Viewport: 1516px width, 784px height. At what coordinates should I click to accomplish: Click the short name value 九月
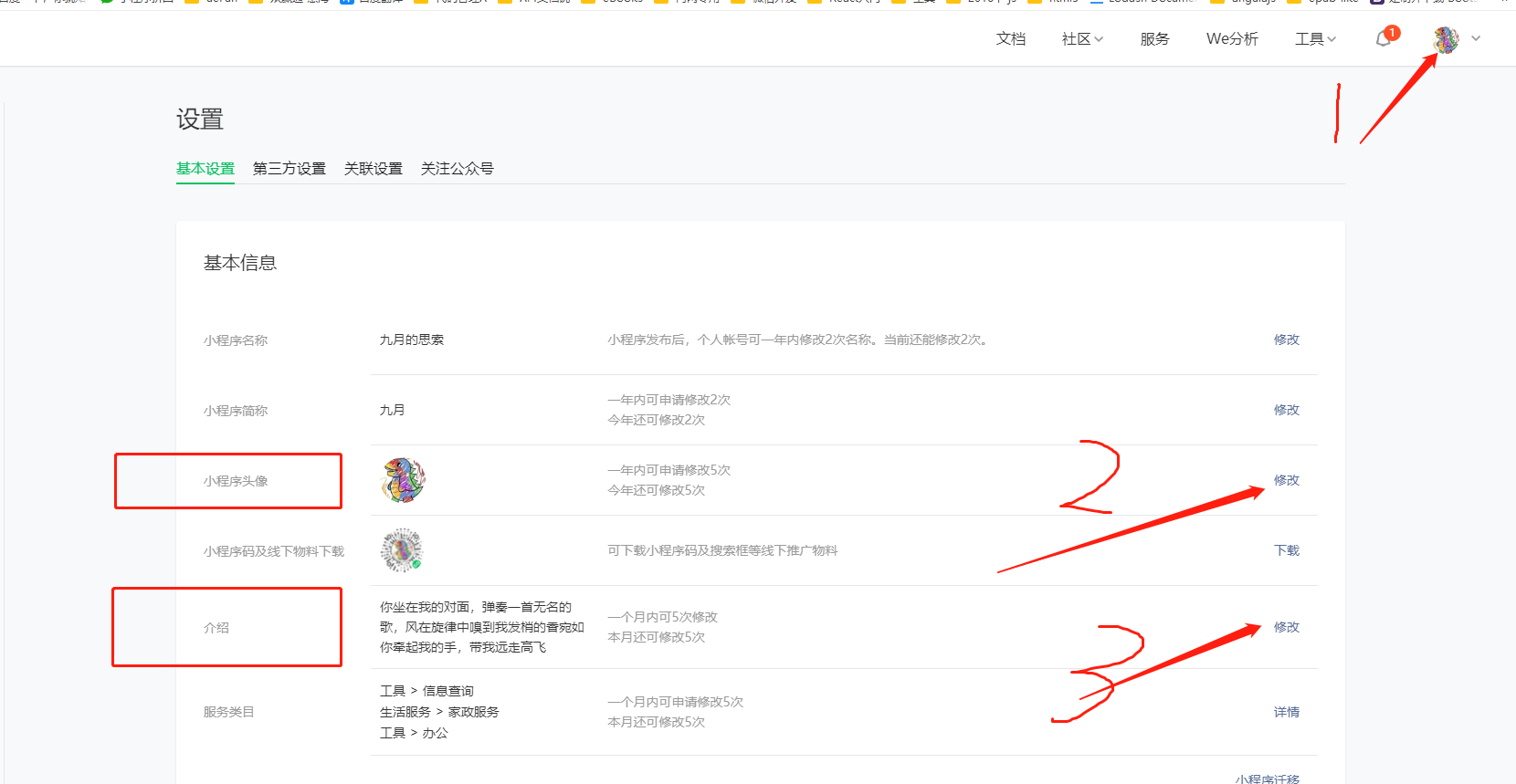(393, 410)
